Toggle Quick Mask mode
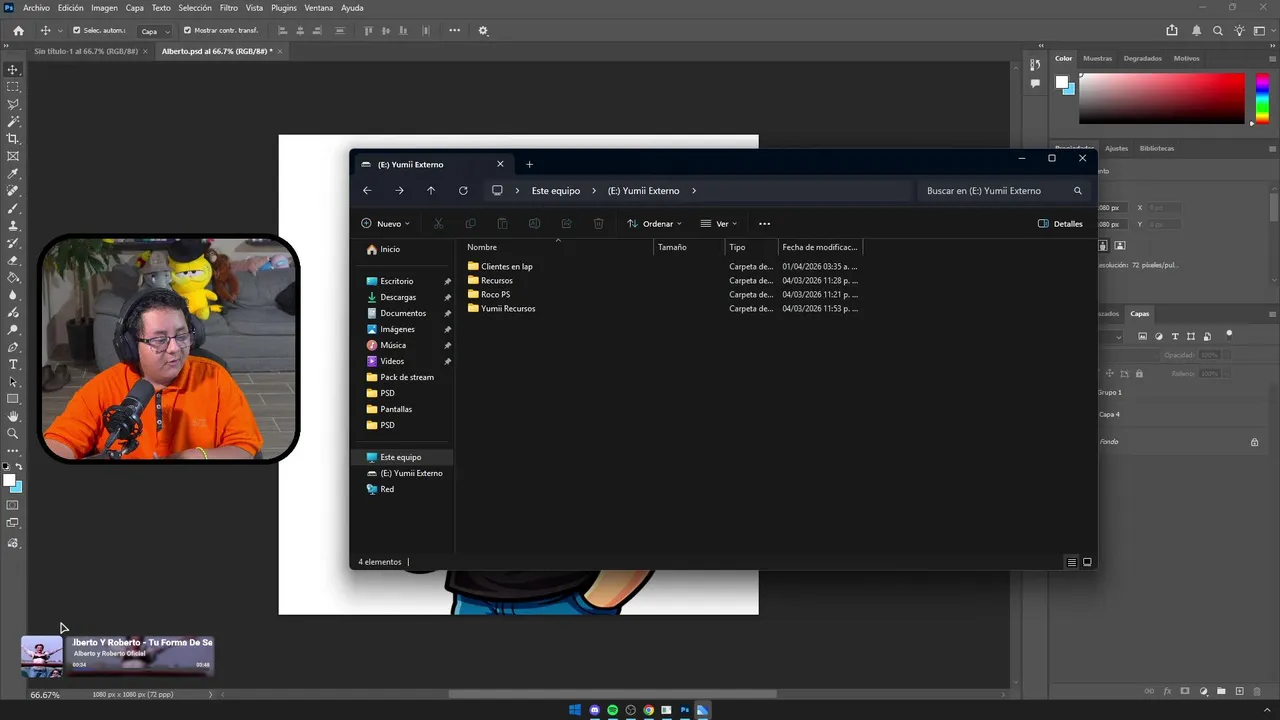 point(13,505)
